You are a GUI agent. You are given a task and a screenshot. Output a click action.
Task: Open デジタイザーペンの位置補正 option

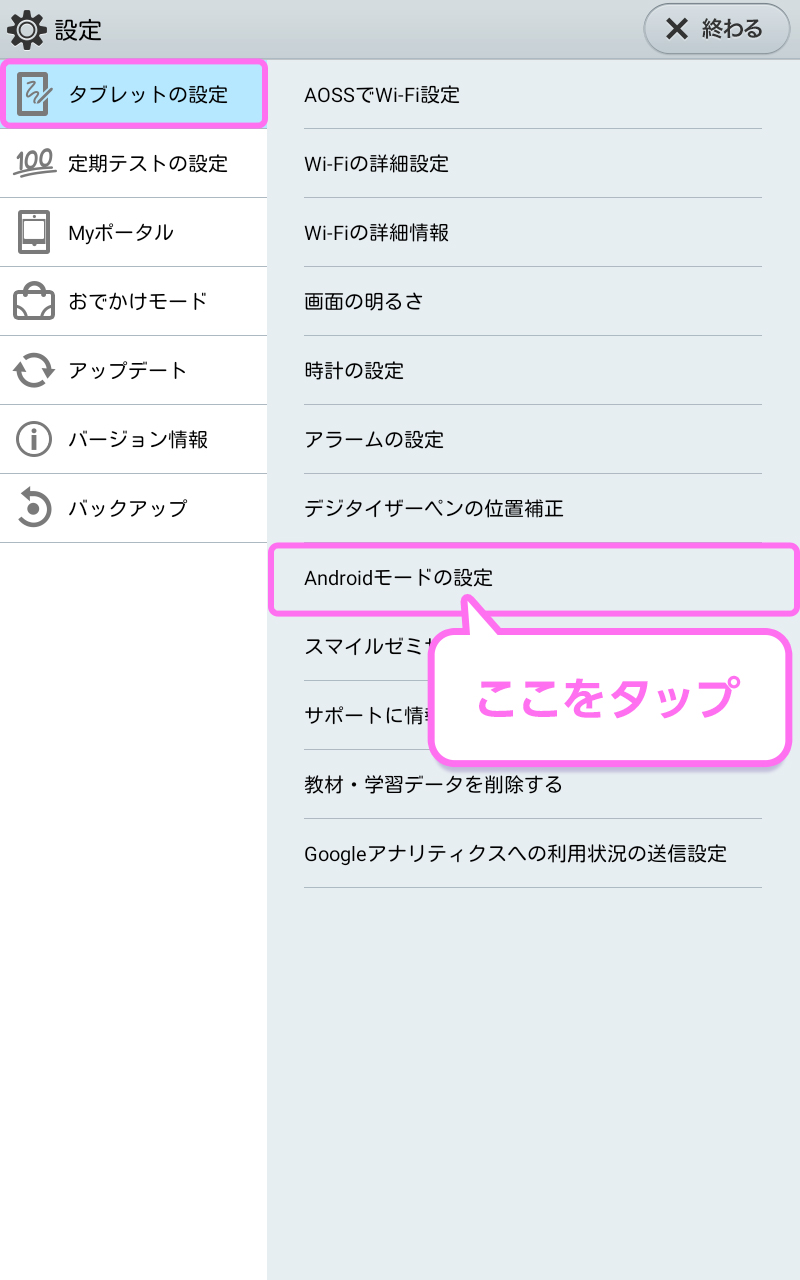point(533,509)
